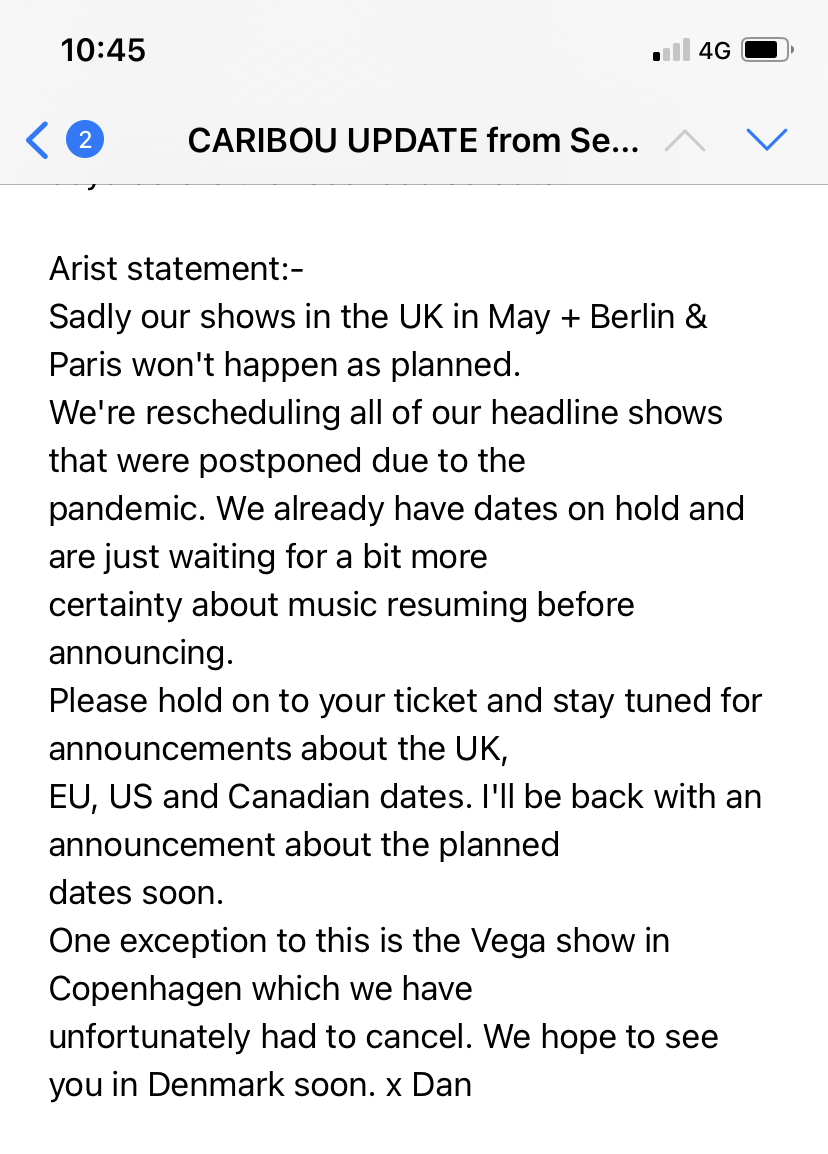Screen dimensions: 828x1154
Task: Tap the 'x Dan' signature at the end
Action: coord(429,1085)
